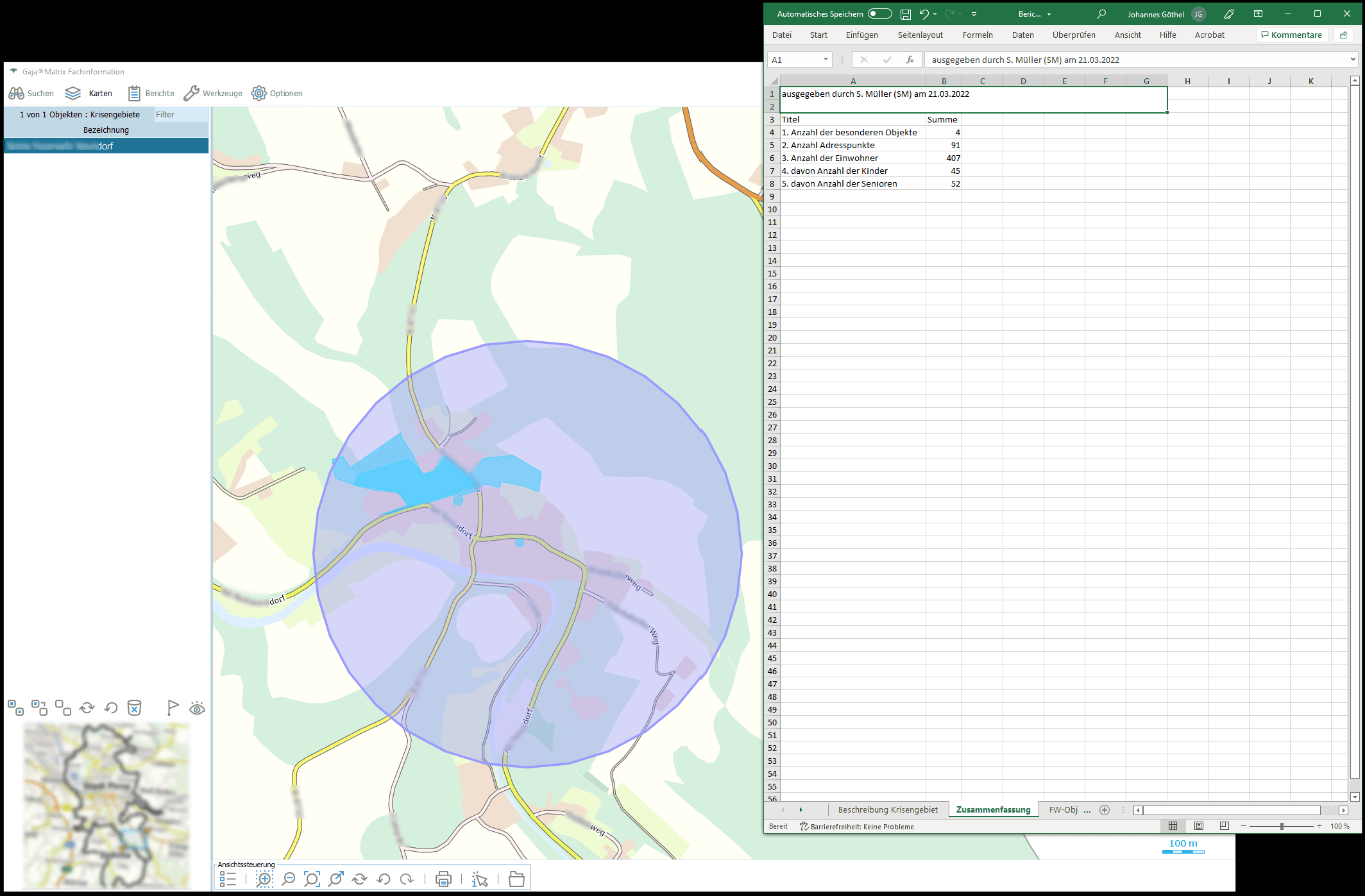
Task: Click the zoom-out magnifier icon
Action: (x=289, y=879)
